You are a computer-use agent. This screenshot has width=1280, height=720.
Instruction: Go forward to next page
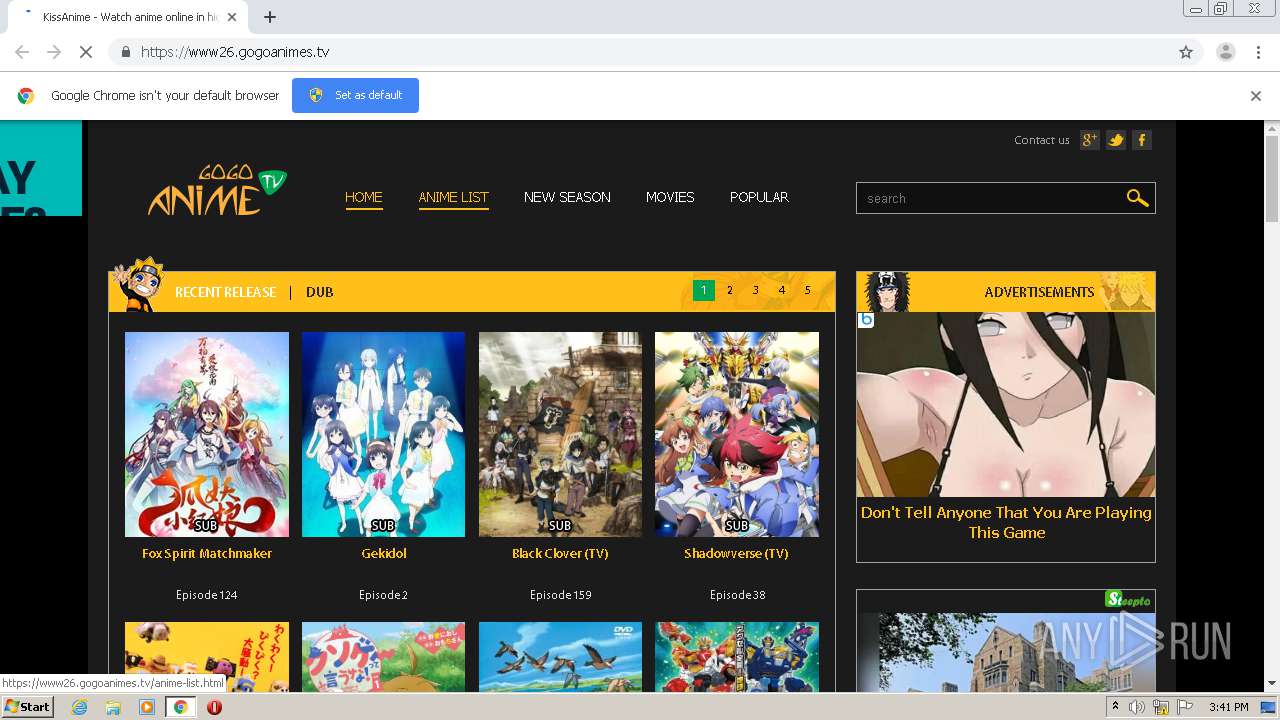[x=54, y=52]
